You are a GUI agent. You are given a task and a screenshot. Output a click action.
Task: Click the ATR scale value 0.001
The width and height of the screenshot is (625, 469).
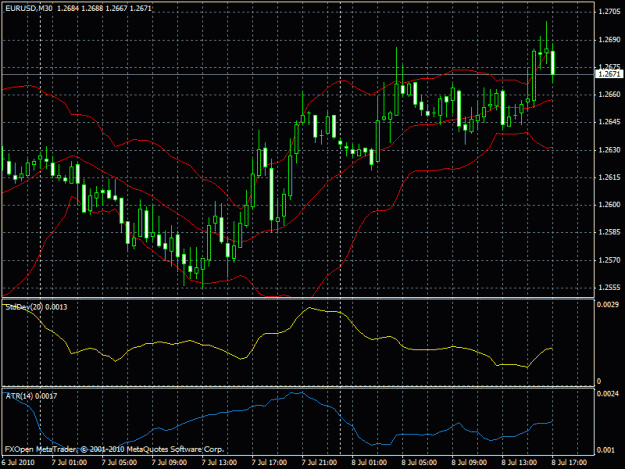605,450
